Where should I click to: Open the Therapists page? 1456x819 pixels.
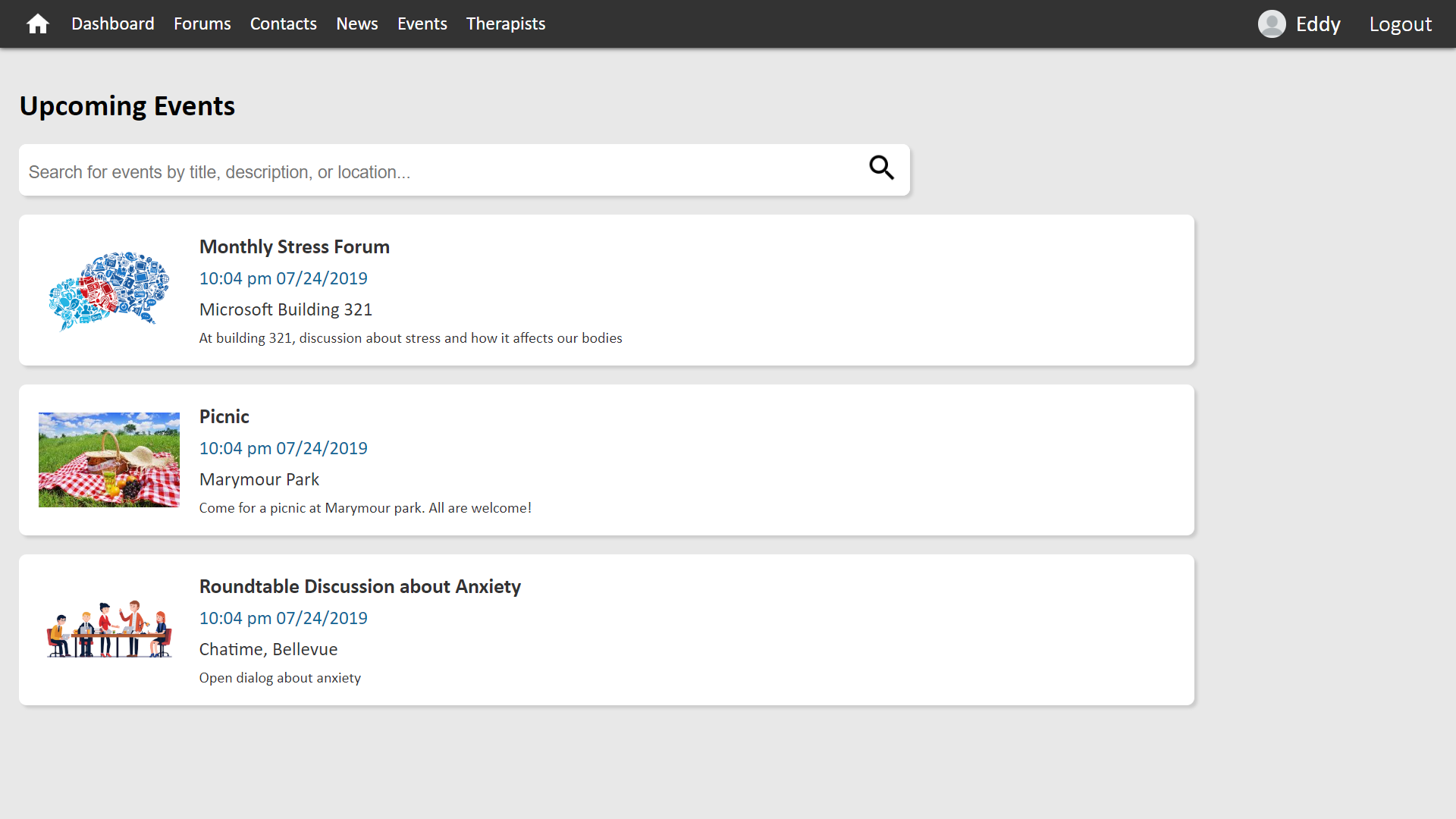point(506,24)
